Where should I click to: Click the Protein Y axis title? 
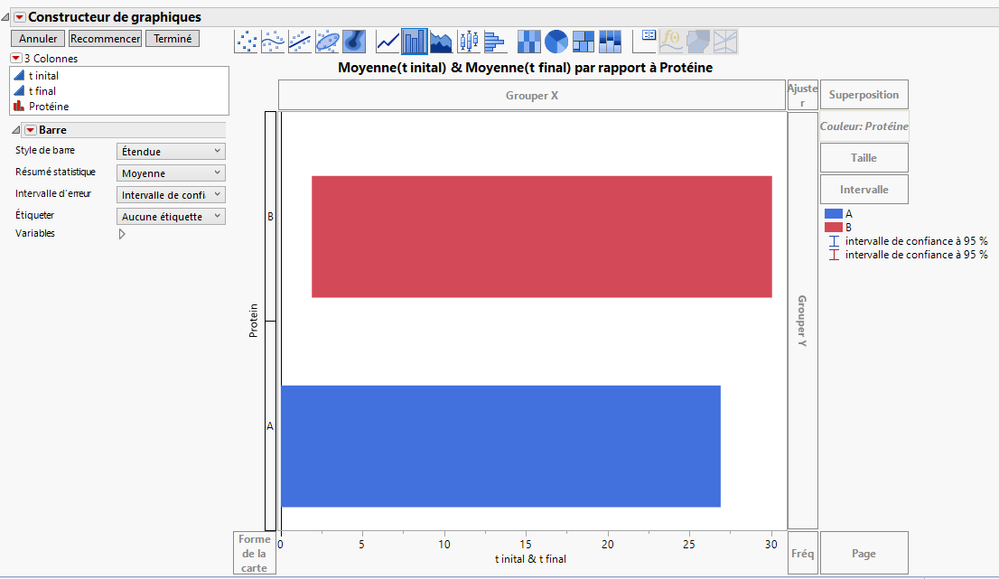pyautogui.click(x=254, y=320)
